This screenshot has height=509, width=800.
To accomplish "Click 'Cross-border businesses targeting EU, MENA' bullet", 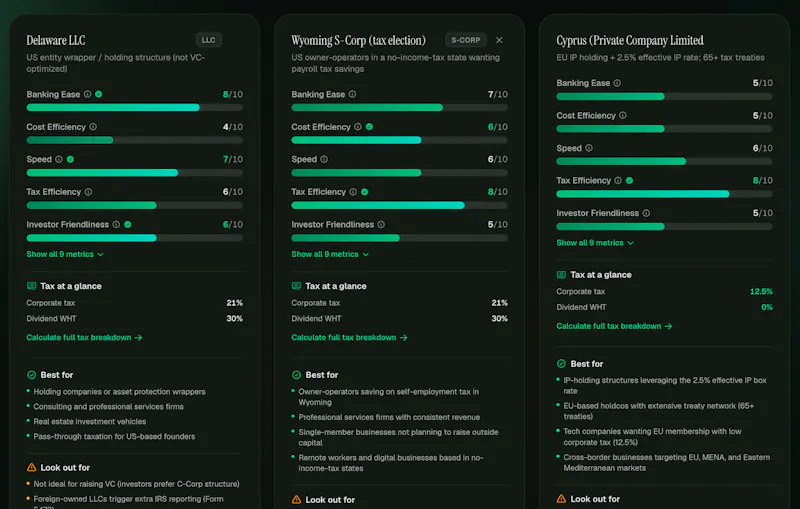I will (666, 463).
